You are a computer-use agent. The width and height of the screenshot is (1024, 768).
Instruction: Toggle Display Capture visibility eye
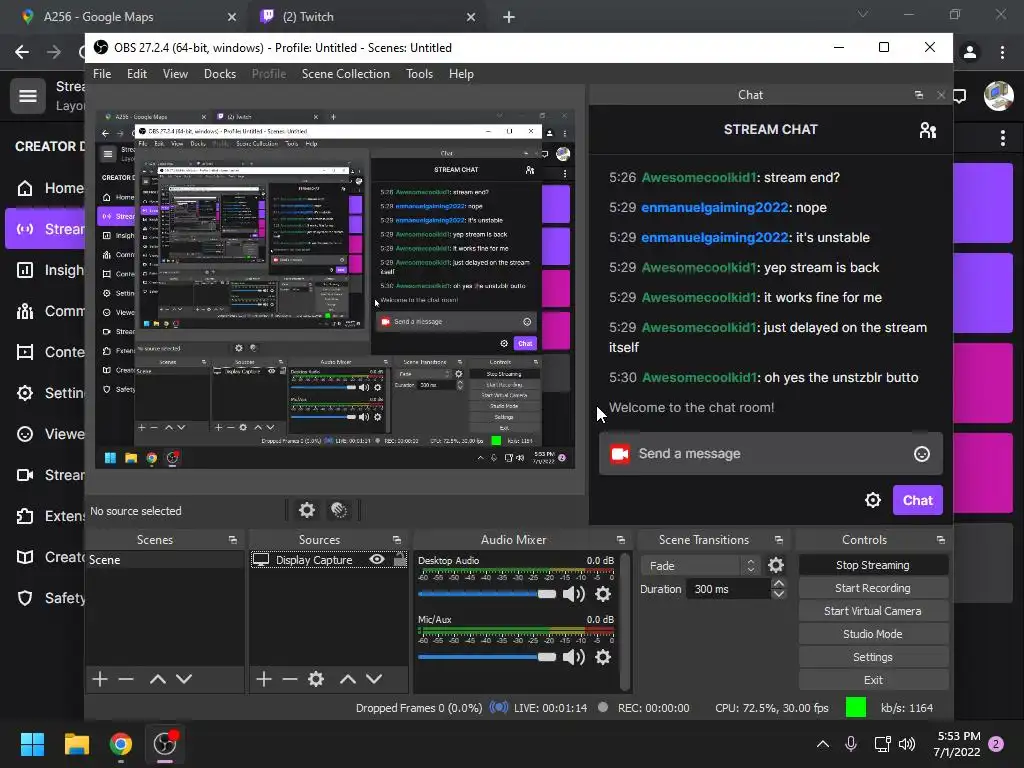[x=377, y=560]
